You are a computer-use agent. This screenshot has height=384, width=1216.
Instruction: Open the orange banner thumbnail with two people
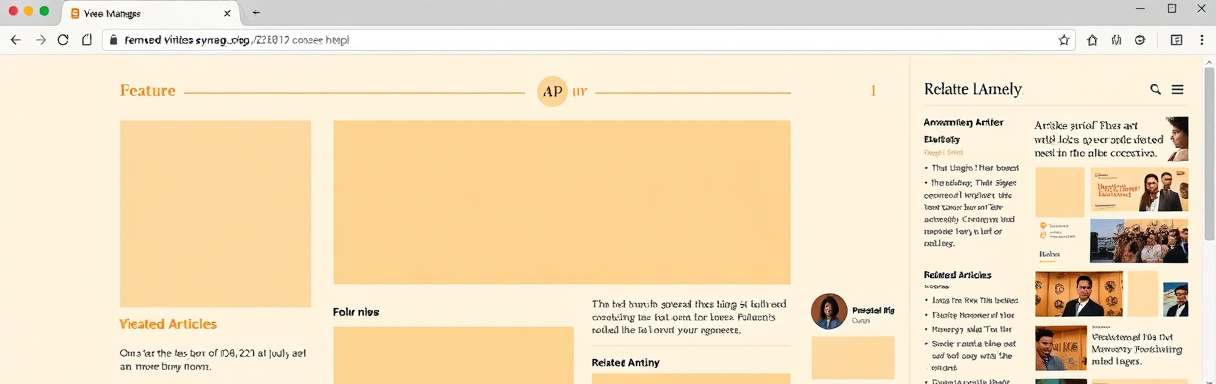[1139, 189]
